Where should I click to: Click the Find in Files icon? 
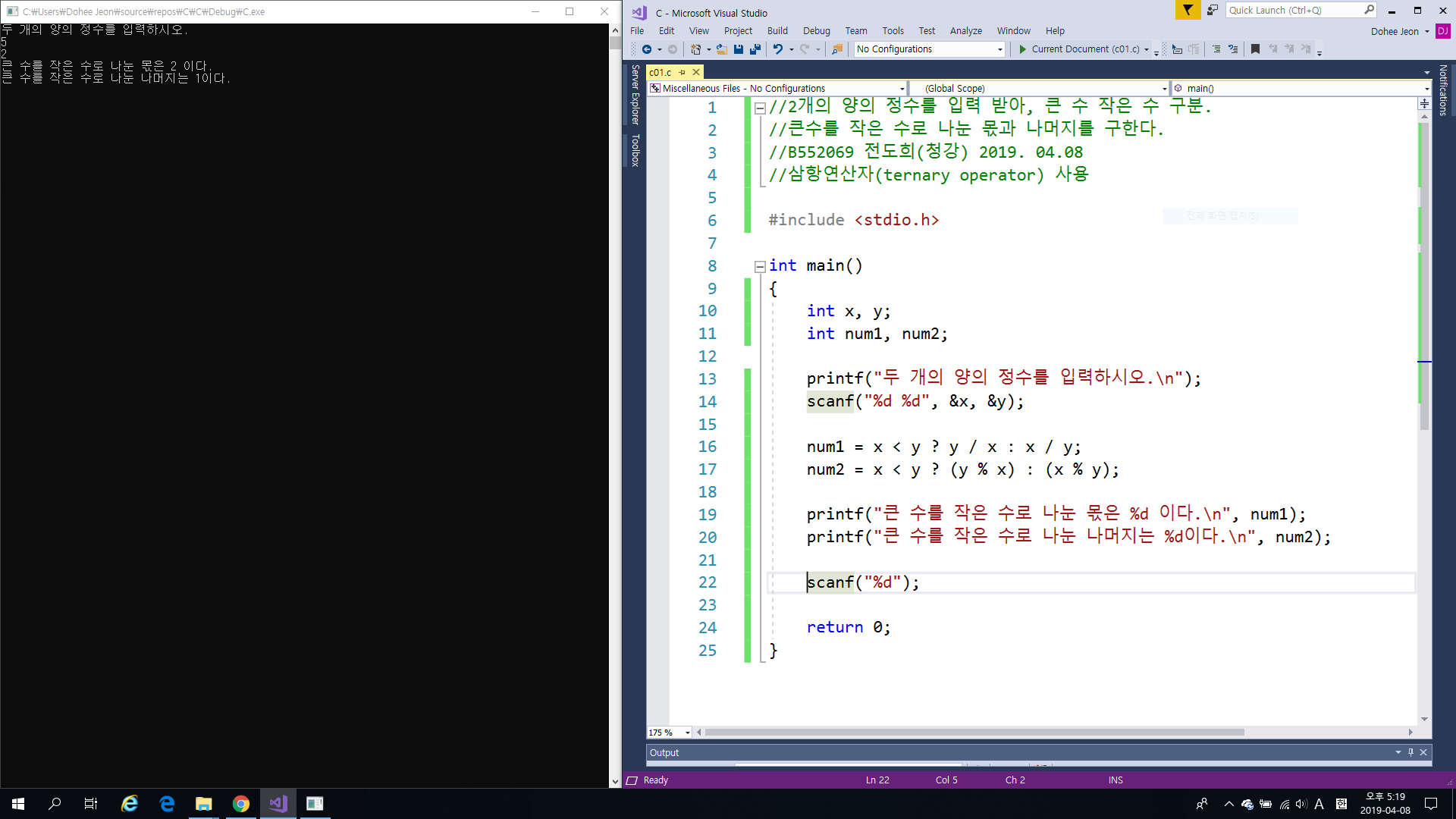pyautogui.click(x=837, y=49)
